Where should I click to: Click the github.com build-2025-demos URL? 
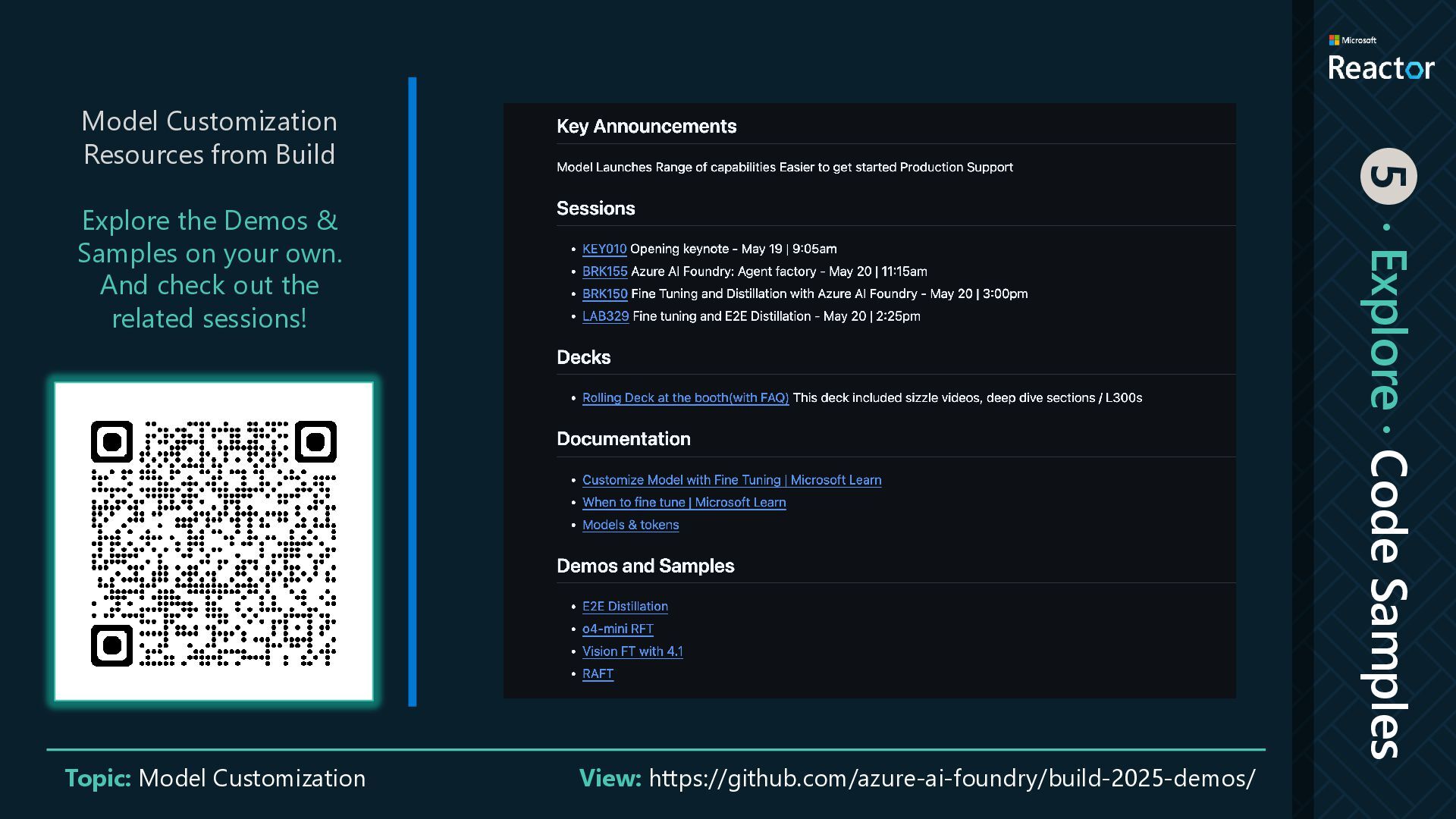pos(952,778)
